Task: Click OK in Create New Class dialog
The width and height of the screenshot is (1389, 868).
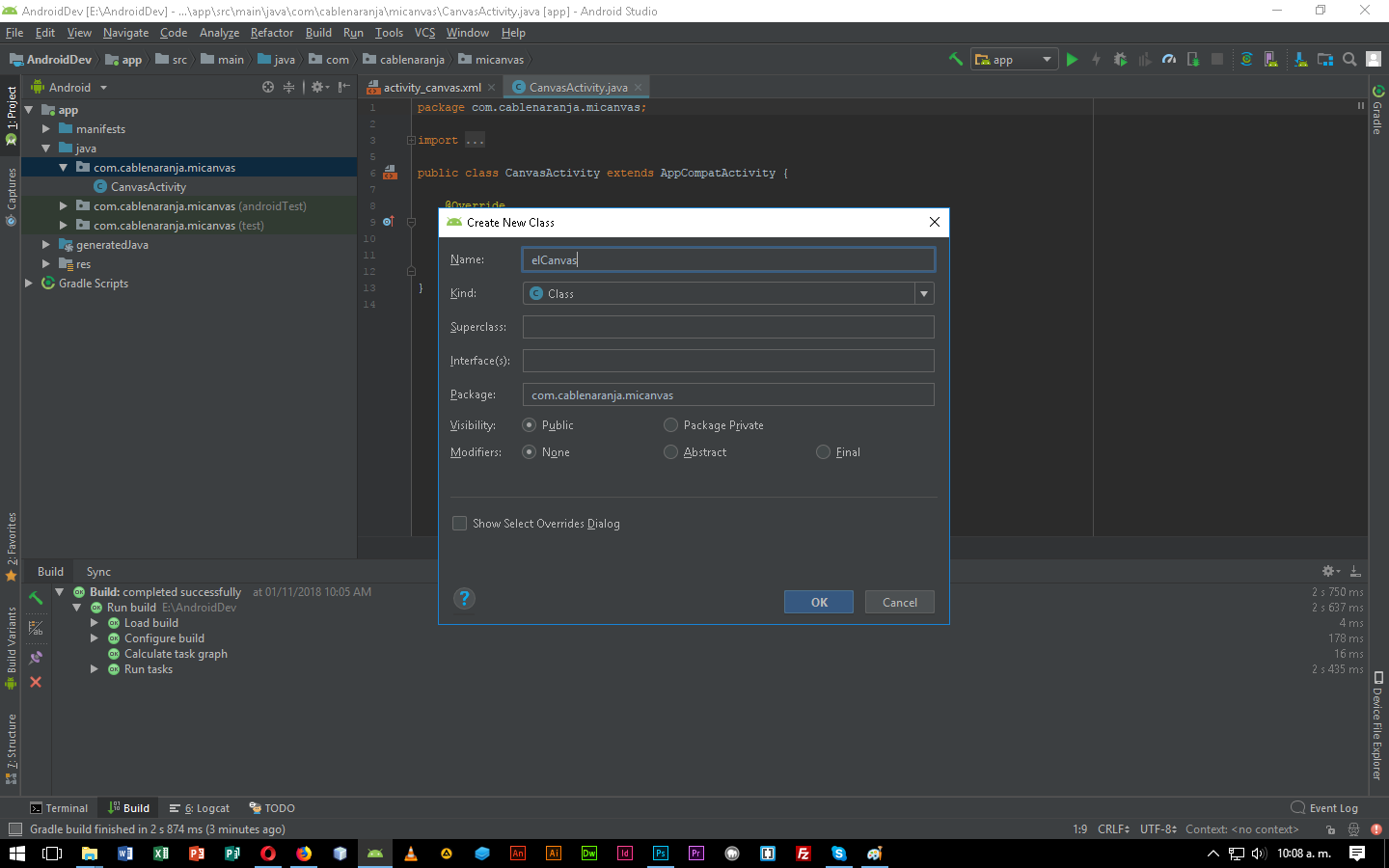Action: pos(819,602)
